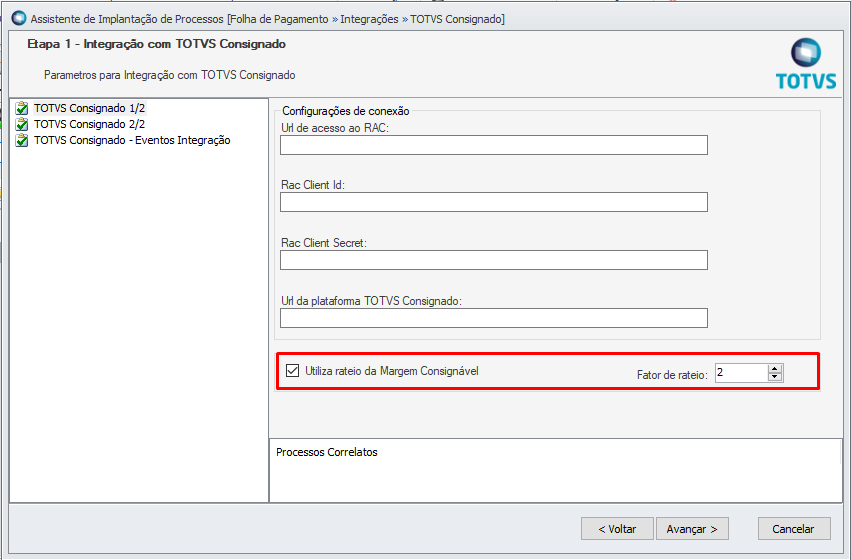Screen dimensions: 851x560
Task: Click the Configurações de conexão group label
Action: pos(346,111)
